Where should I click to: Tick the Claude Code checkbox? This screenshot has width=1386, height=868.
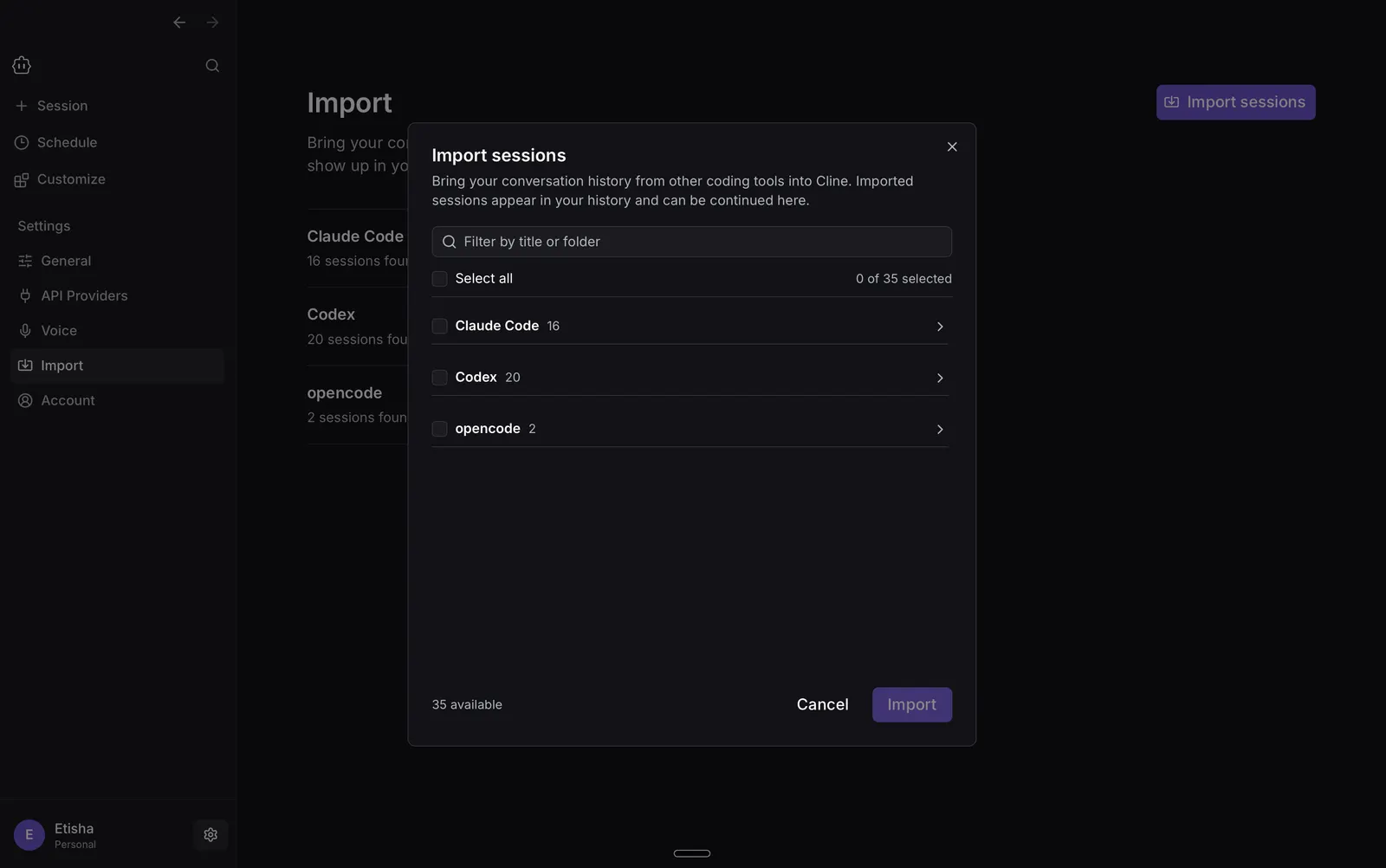pyautogui.click(x=439, y=327)
